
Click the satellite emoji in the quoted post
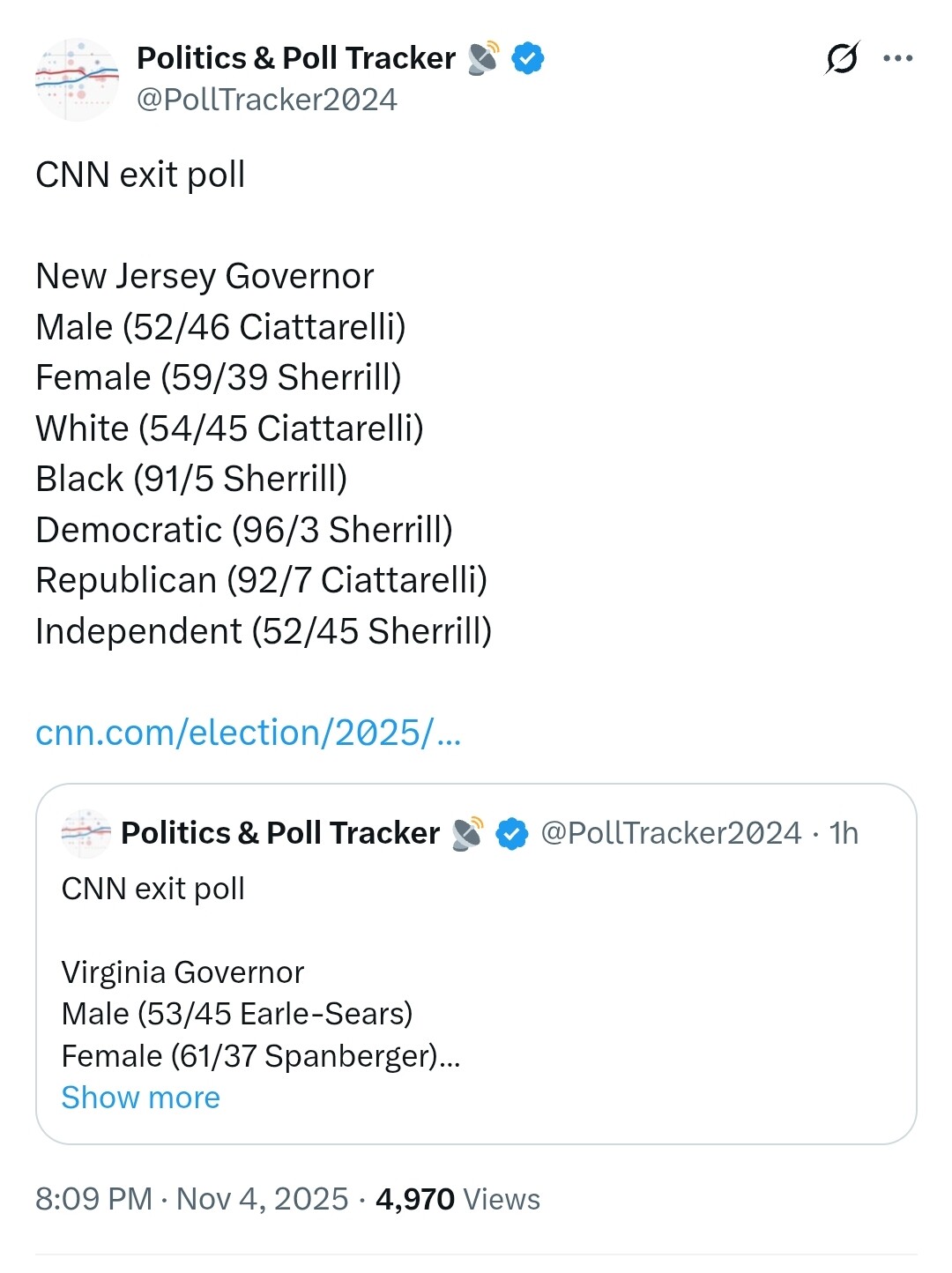[x=467, y=833]
